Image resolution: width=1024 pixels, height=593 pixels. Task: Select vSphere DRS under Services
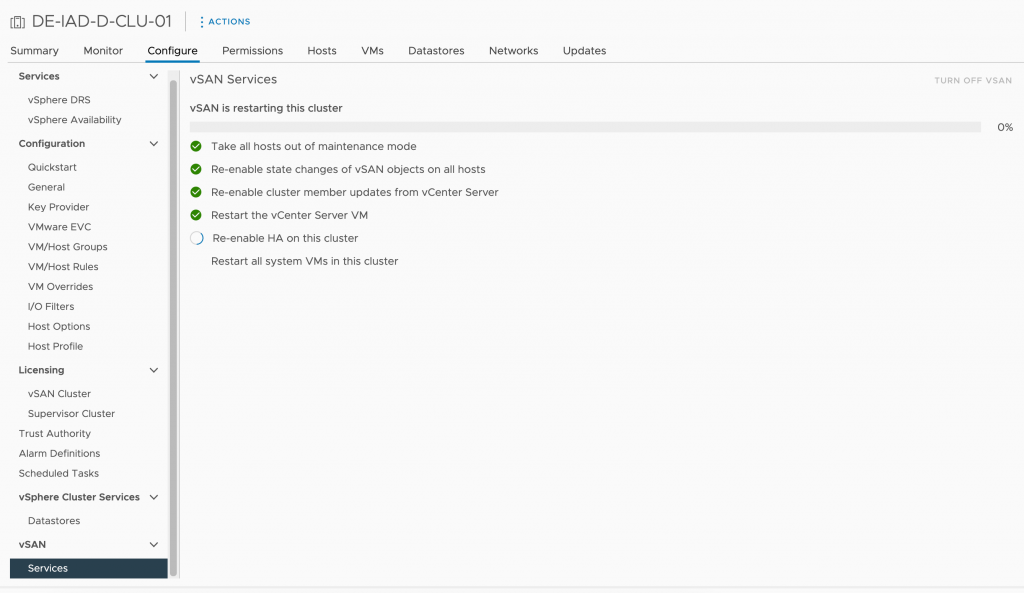[x=59, y=99]
